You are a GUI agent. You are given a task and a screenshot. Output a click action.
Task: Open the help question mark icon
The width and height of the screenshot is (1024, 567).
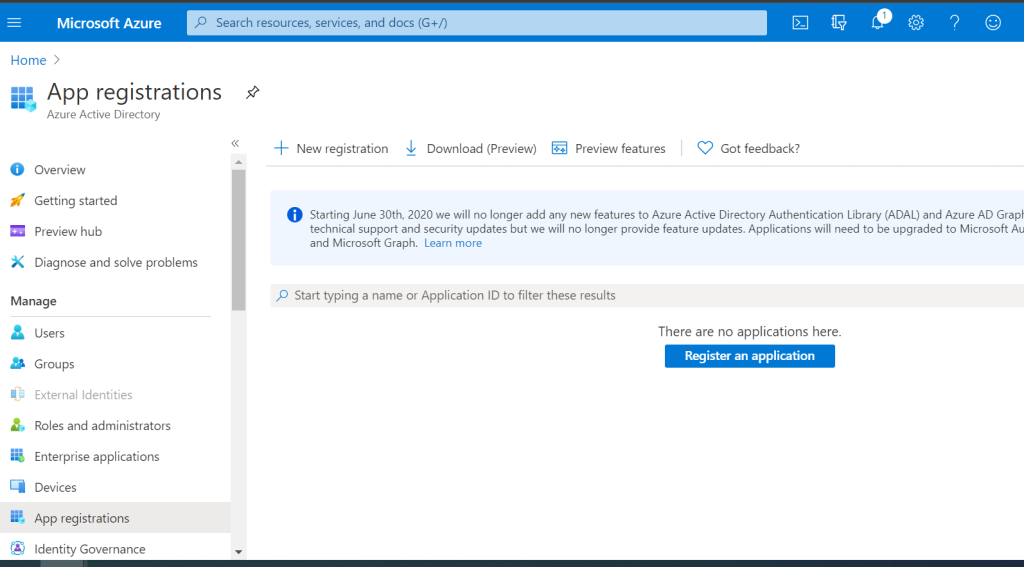coord(954,23)
